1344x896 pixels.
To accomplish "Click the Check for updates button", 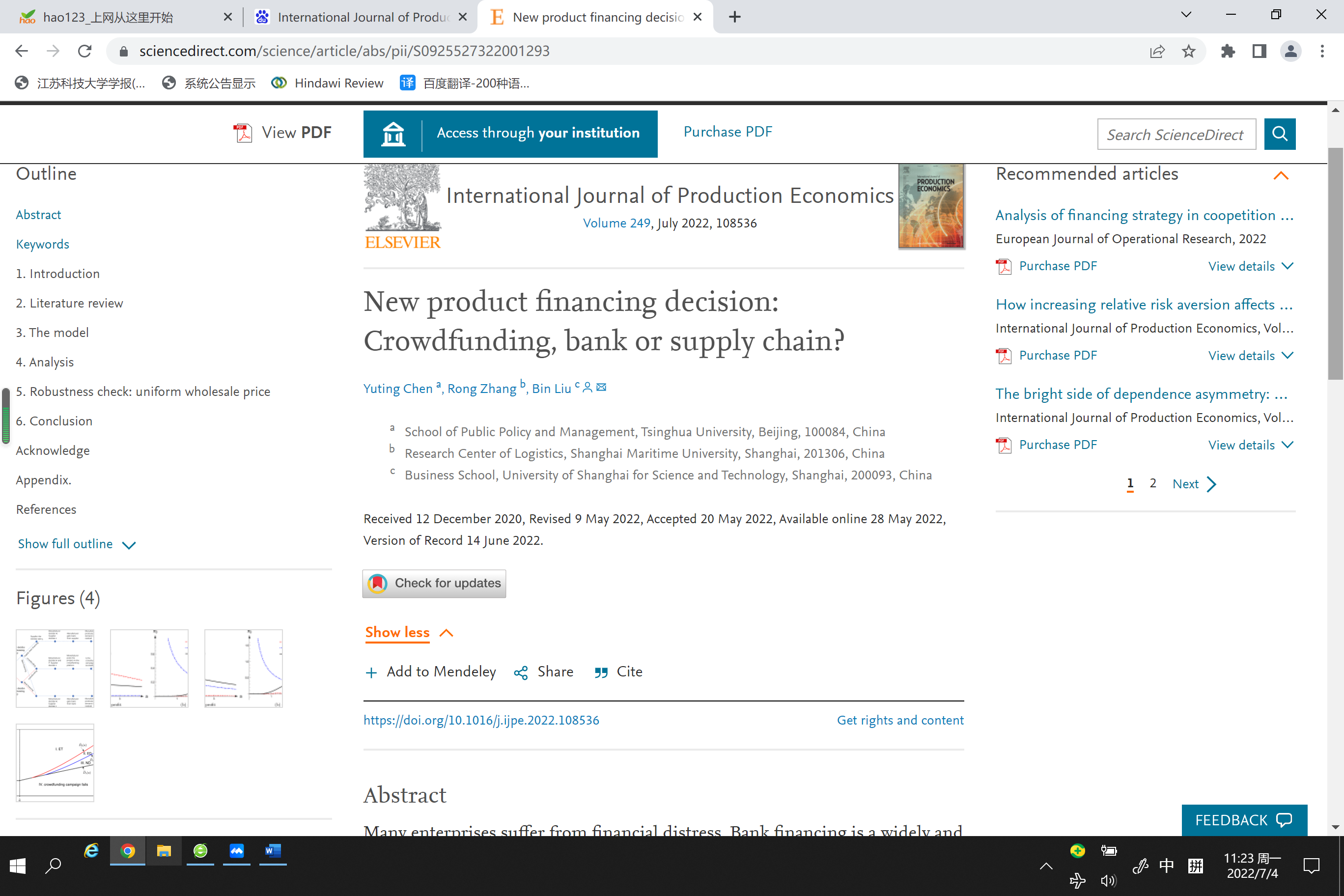I will [434, 584].
